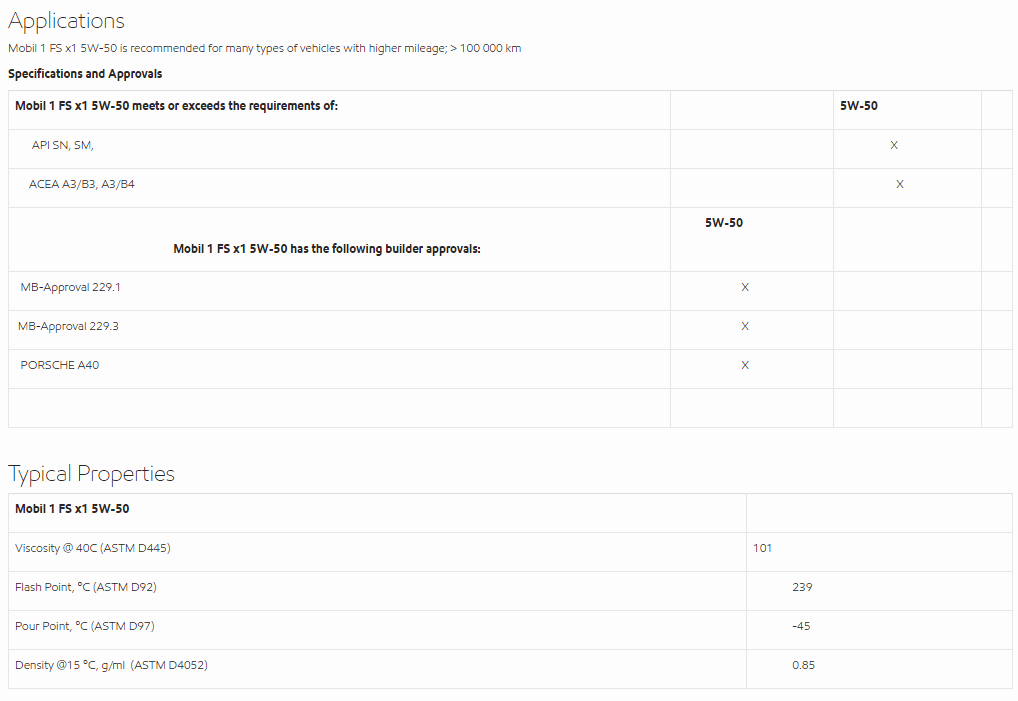Click MB-Approval 229.1 cell
This screenshot has height=701, width=1018.
click(70, 287)
